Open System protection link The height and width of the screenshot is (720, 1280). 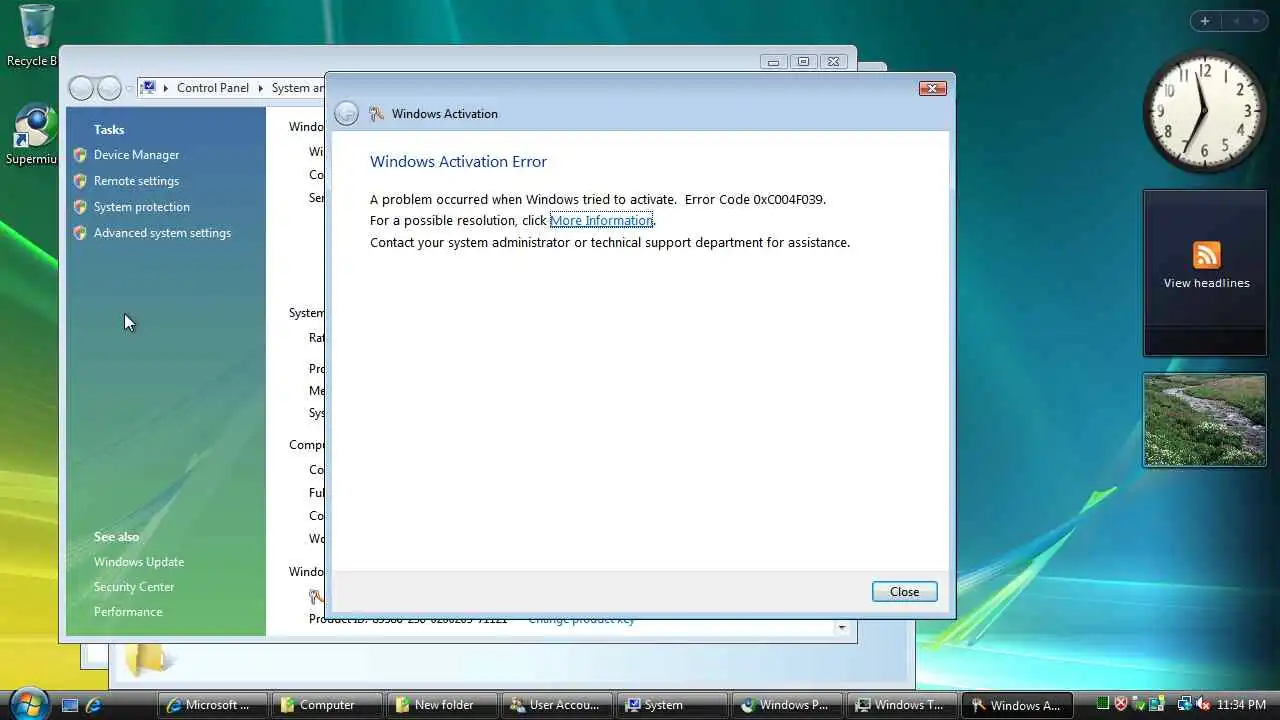[x=141, y=207]
